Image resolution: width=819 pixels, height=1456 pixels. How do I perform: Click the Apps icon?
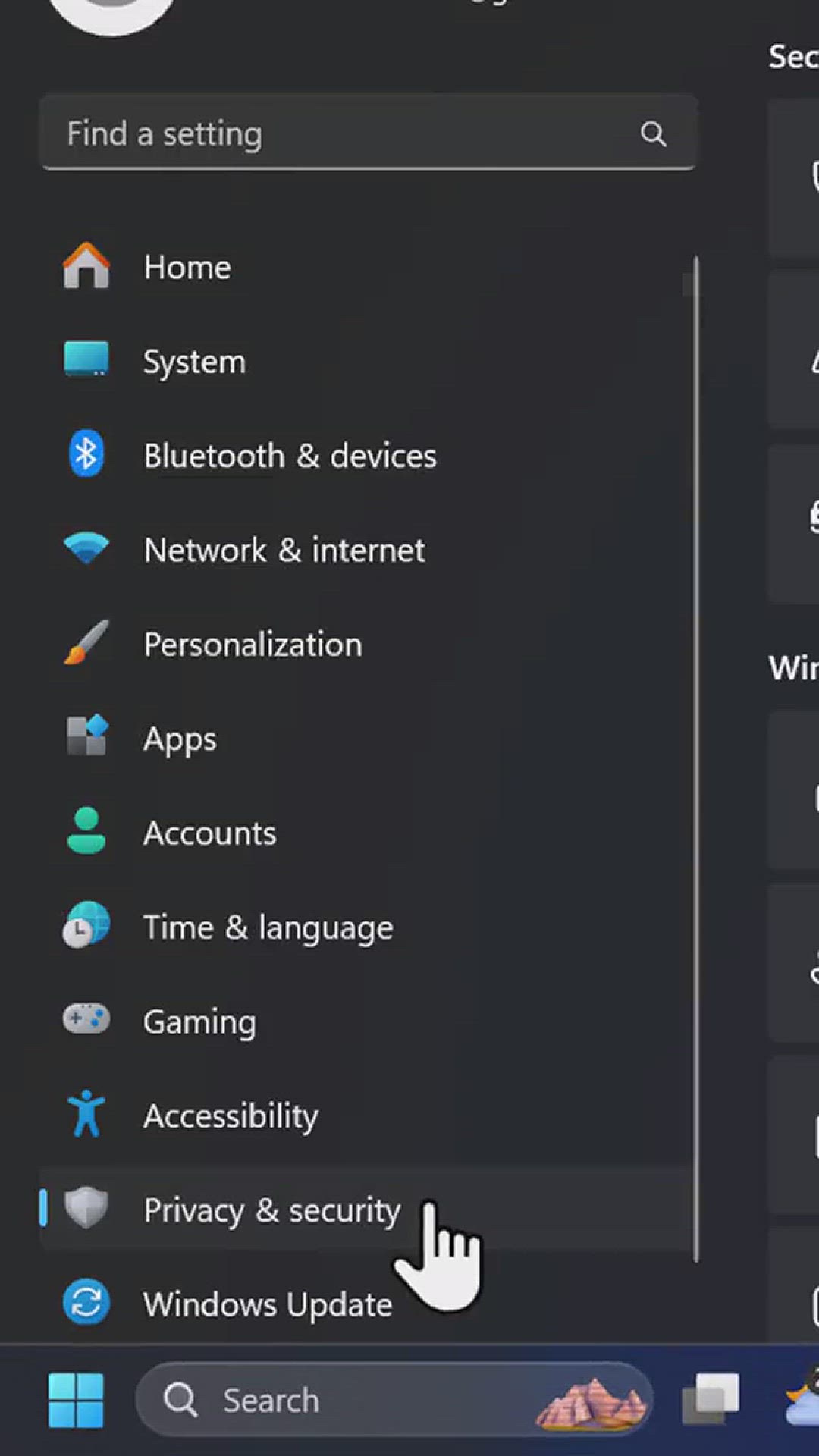[x=86, y=736]
